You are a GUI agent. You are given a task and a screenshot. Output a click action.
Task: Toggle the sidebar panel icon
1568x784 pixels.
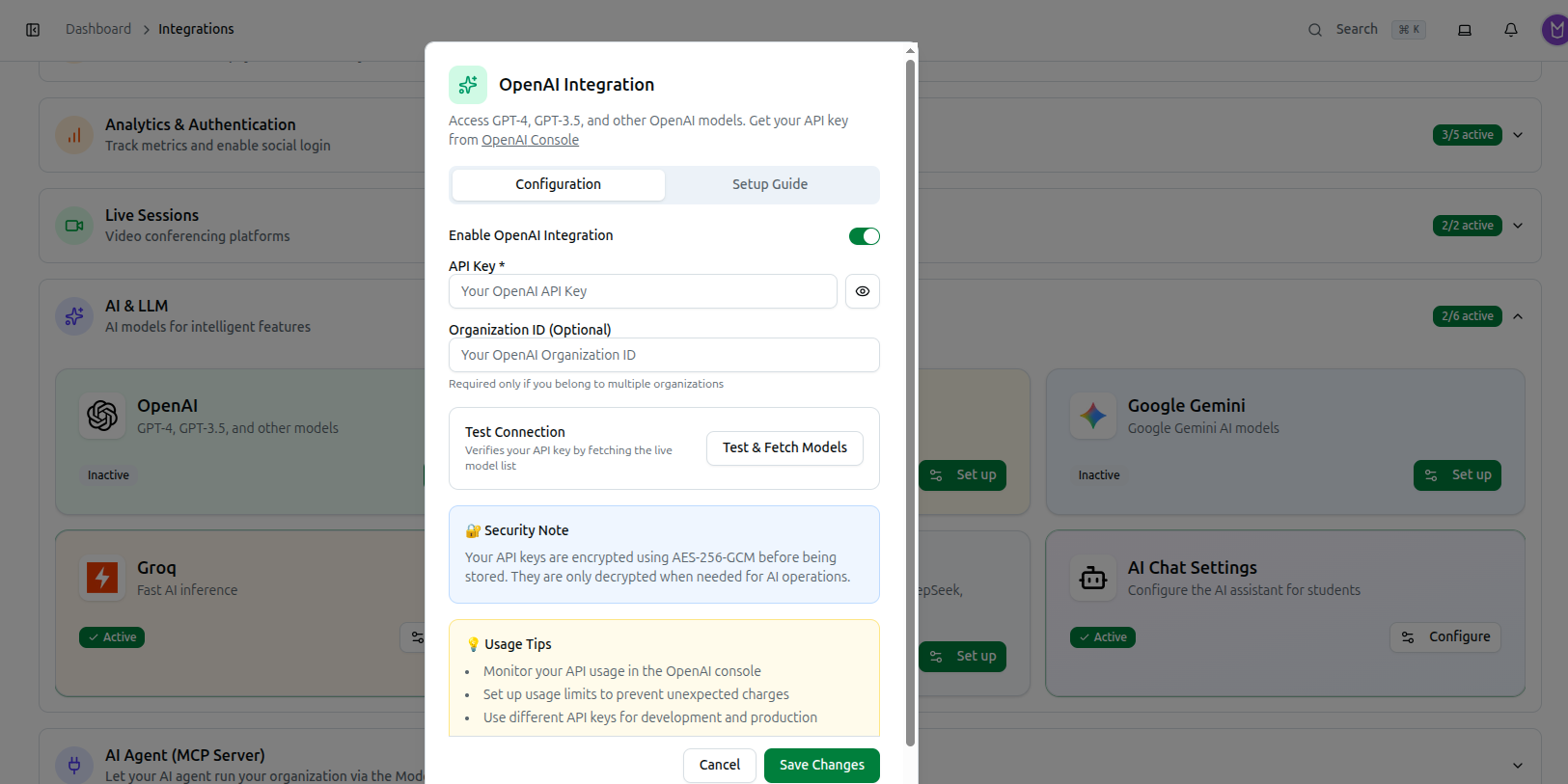(33, 30)
